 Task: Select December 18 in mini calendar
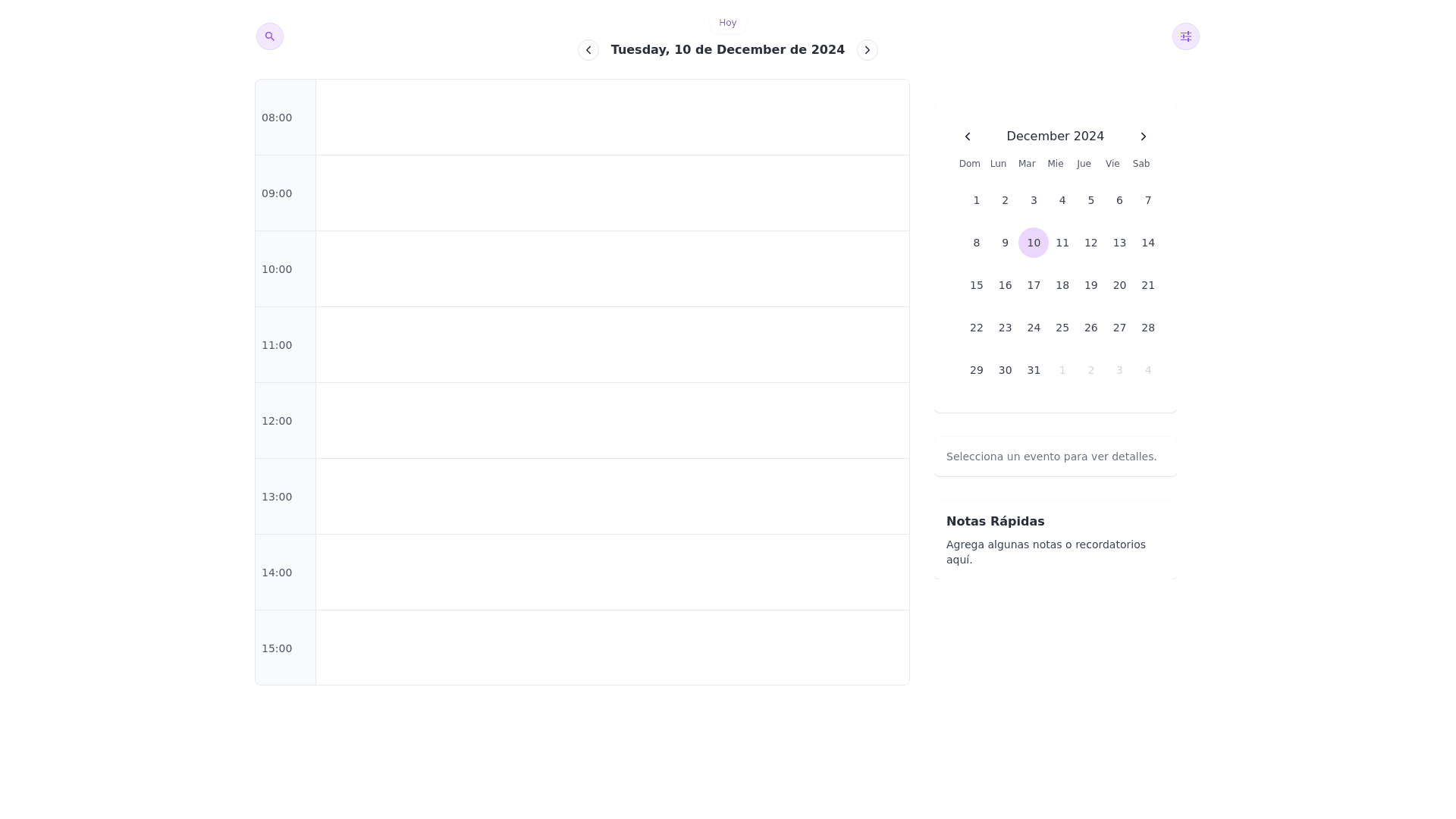pos(1062,285)
